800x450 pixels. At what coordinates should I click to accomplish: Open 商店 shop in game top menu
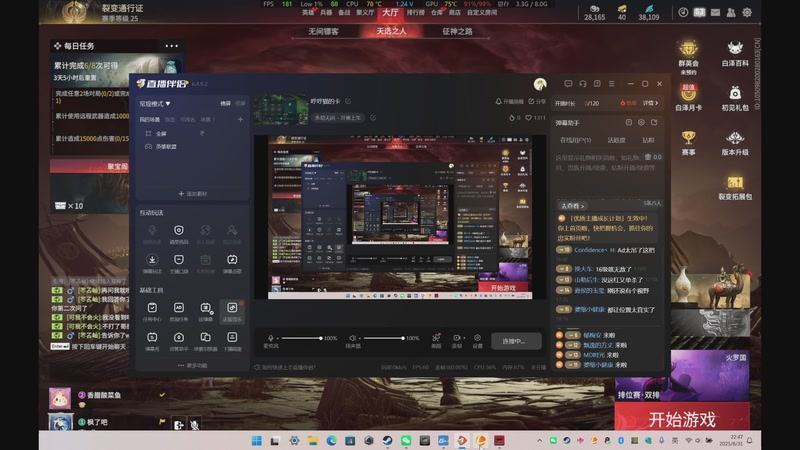tap(455, 12)
